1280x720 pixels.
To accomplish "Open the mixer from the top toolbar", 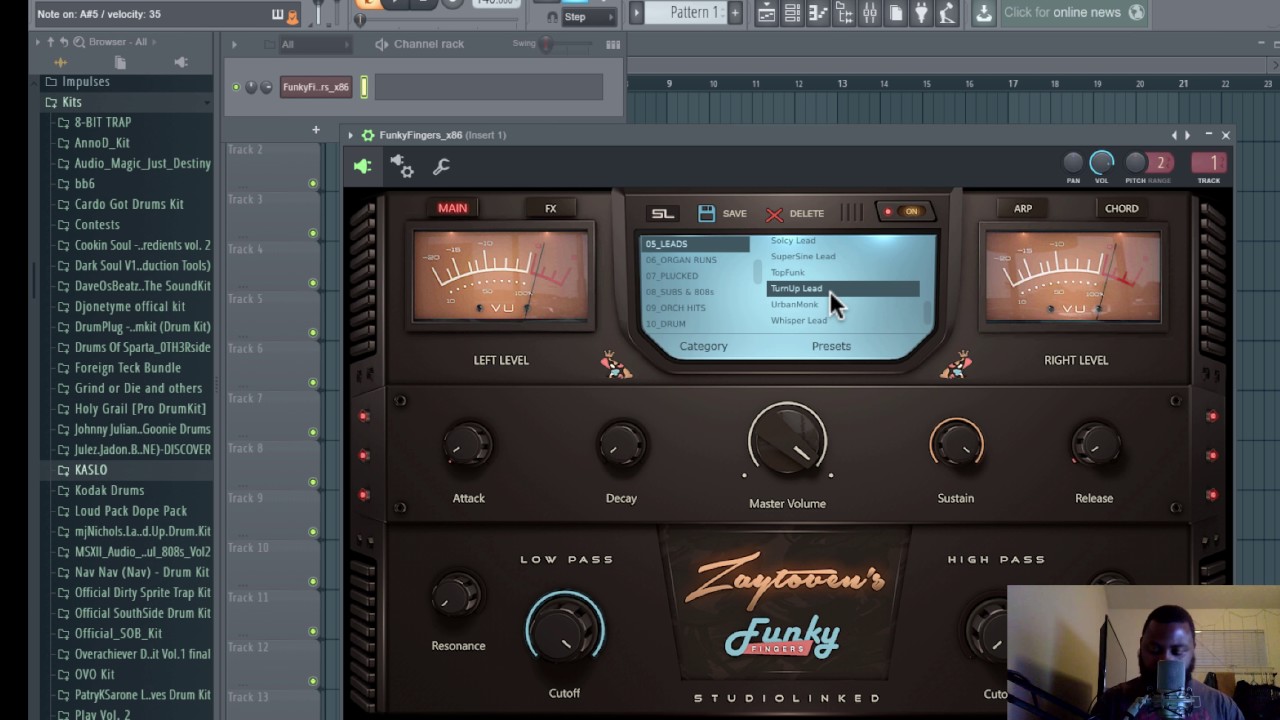I will 870,13.
